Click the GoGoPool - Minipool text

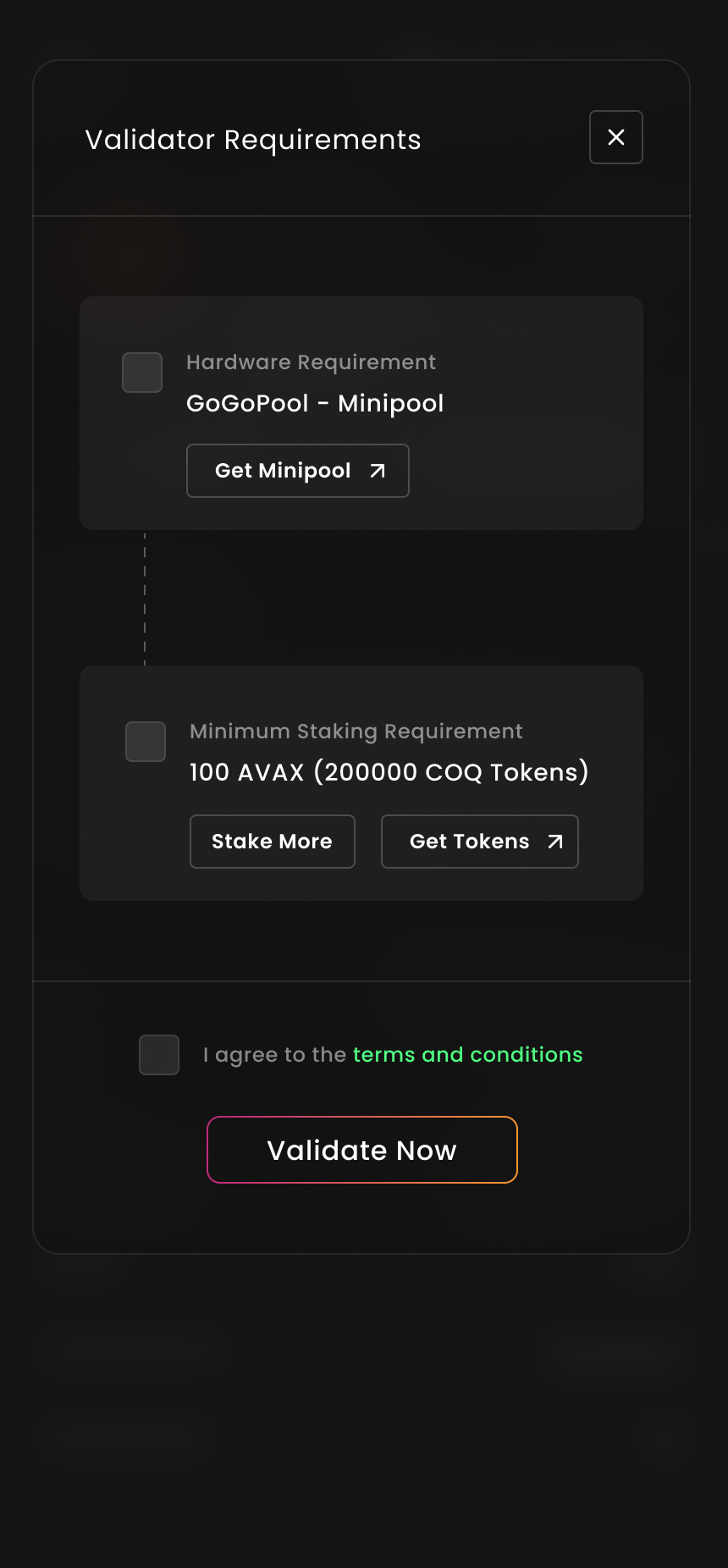[x=315, y=404]
